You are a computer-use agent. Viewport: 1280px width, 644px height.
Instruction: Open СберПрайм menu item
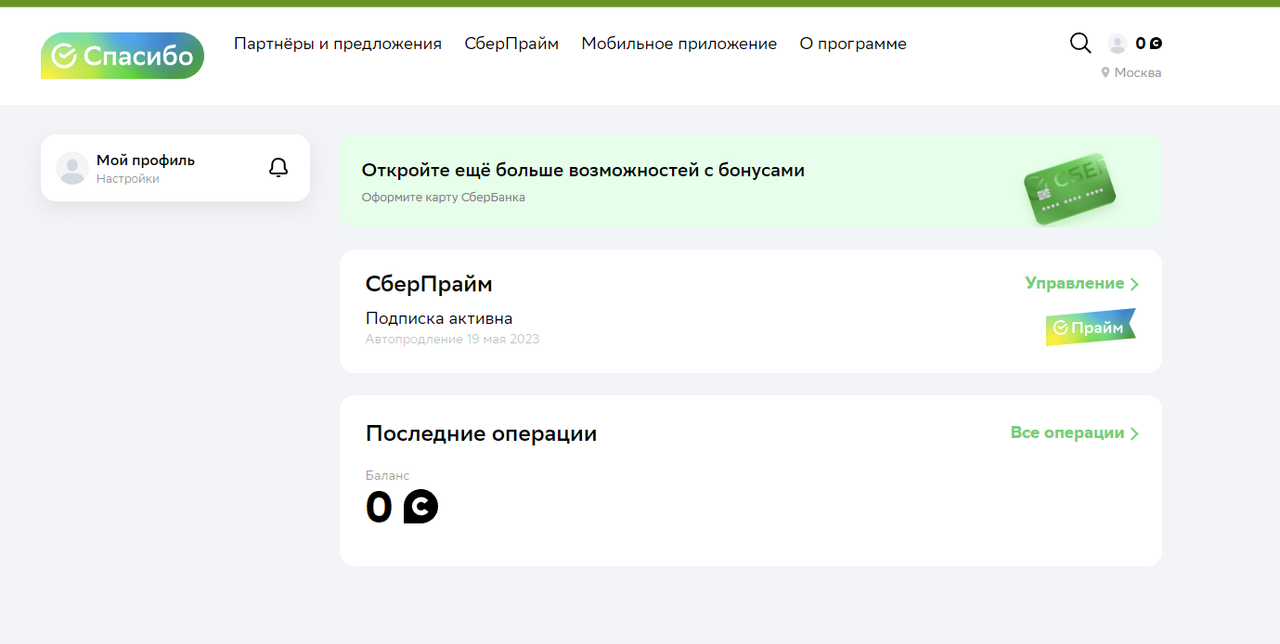coord(512,44)
